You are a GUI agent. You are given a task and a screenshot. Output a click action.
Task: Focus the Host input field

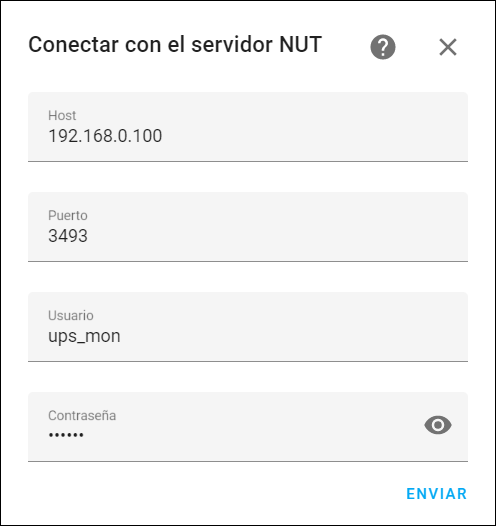(248, 127)
